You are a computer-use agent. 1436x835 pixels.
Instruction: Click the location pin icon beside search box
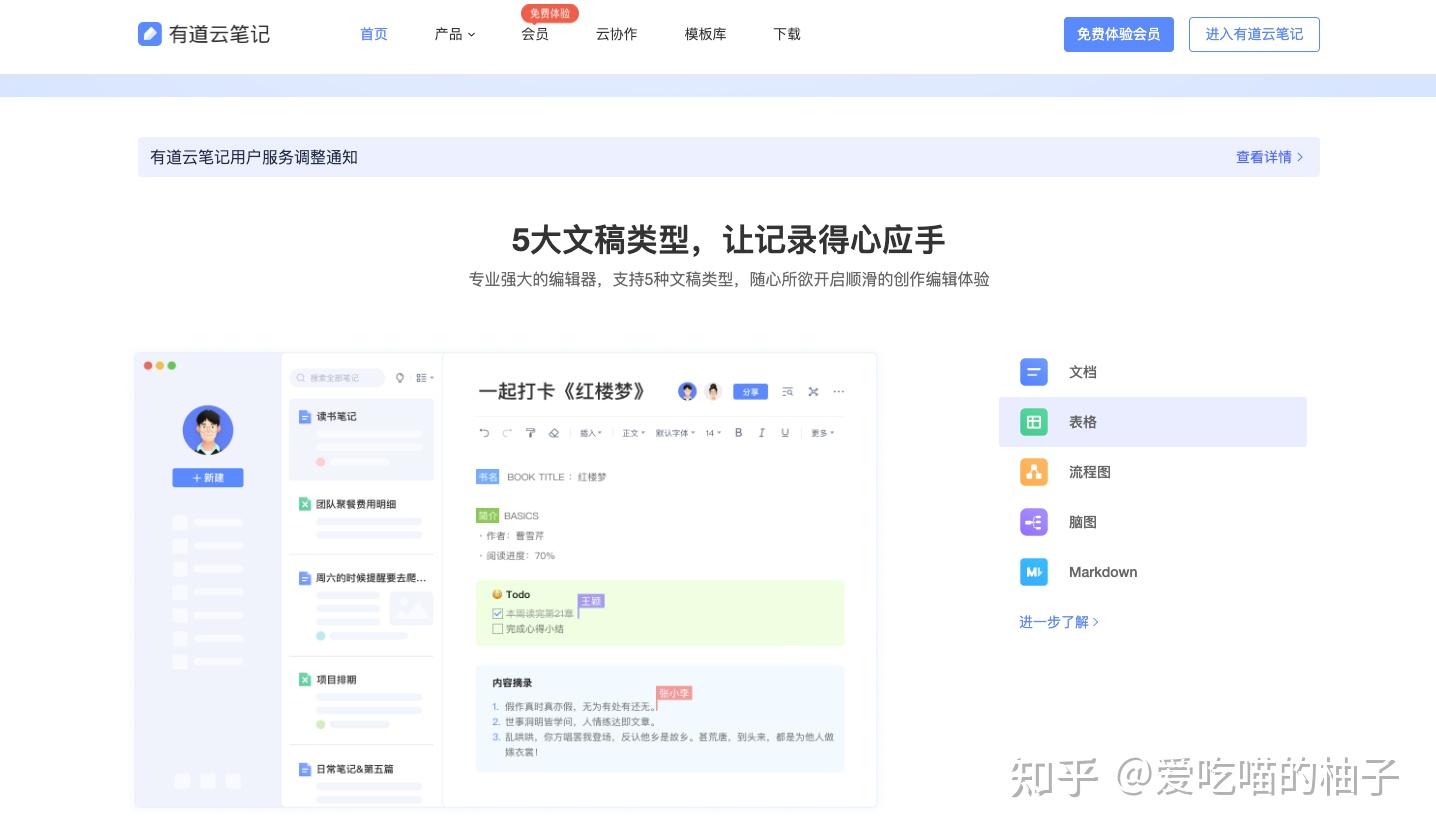[x=400, y=378]
